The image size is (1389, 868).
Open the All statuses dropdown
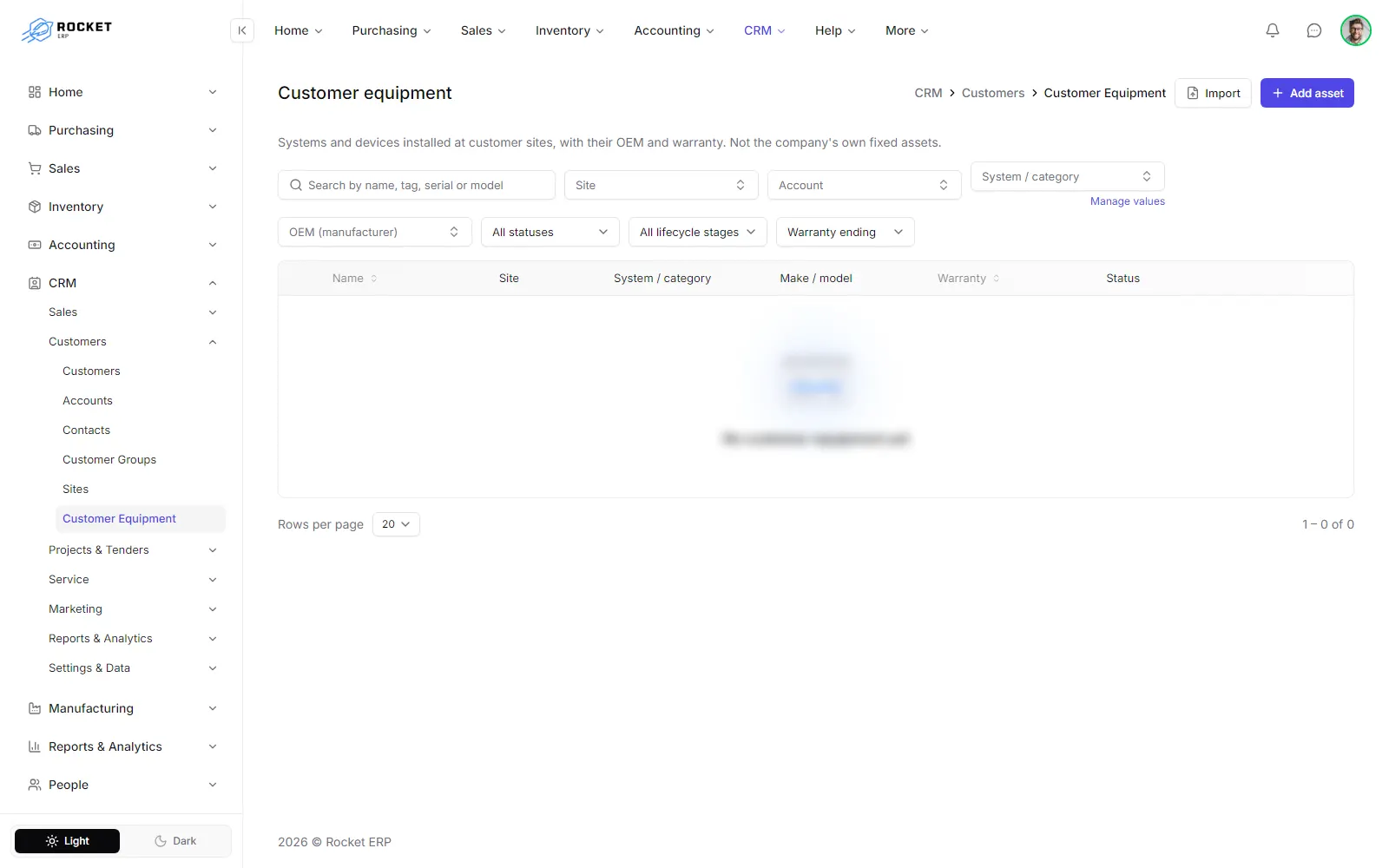pos(550,232)
